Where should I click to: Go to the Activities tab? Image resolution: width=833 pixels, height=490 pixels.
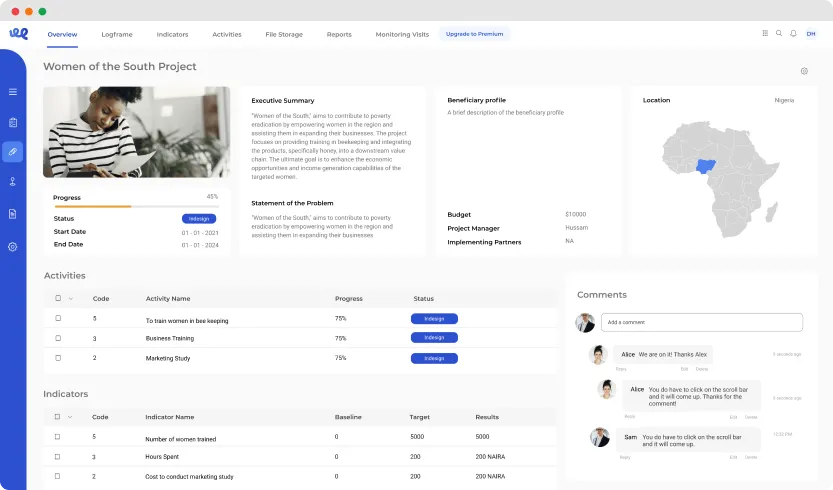coord(227,34)
